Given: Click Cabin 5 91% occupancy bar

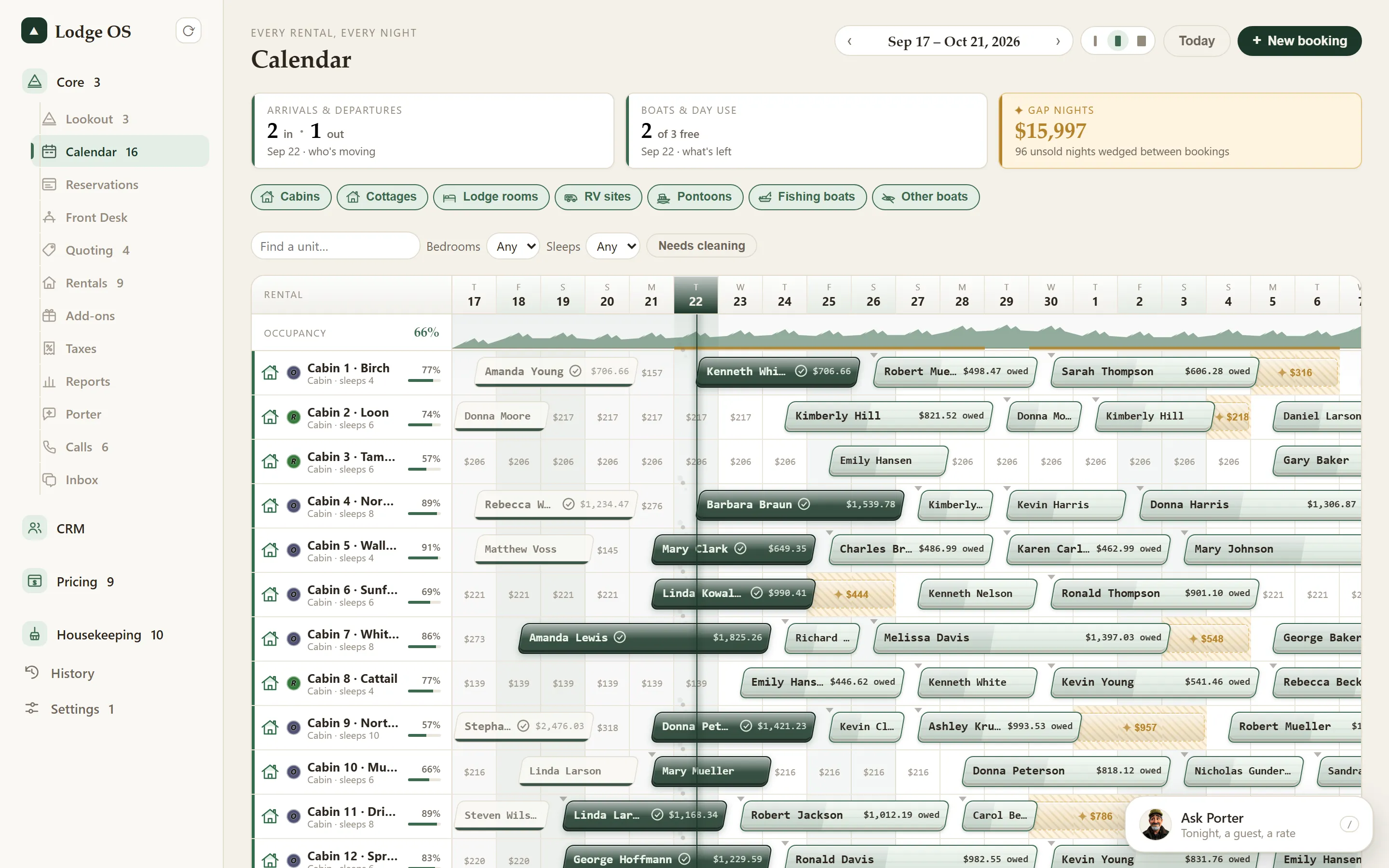Looking at the screenshot, I should click(423, 558).
